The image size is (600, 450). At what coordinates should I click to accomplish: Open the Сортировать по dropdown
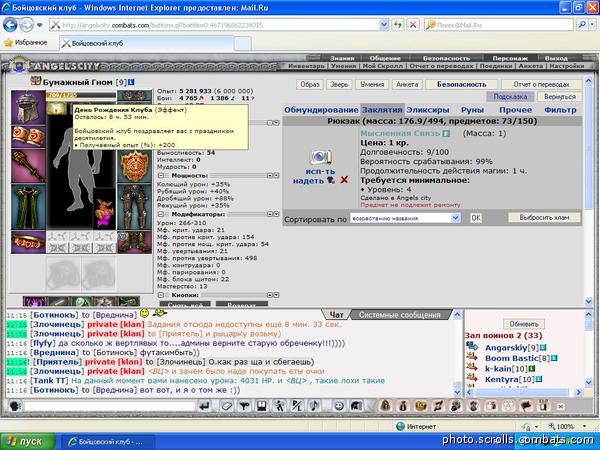(405, 218)
